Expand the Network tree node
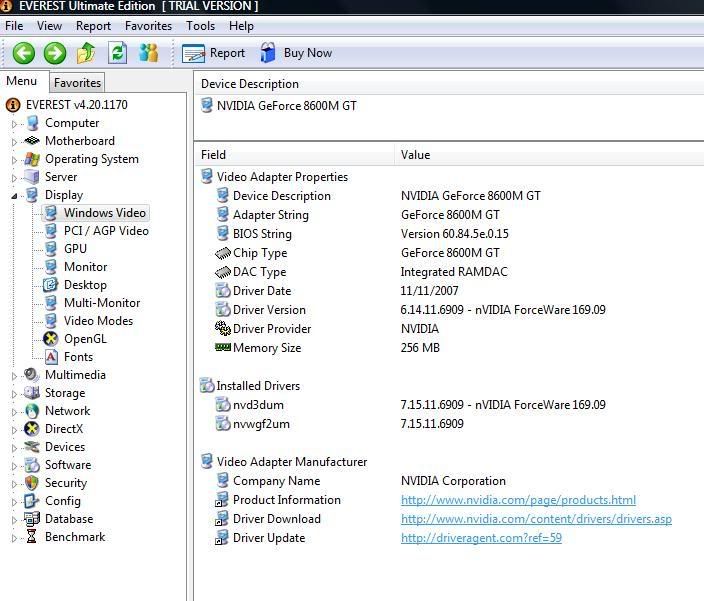The image size is (704, 601). [14, 412]
